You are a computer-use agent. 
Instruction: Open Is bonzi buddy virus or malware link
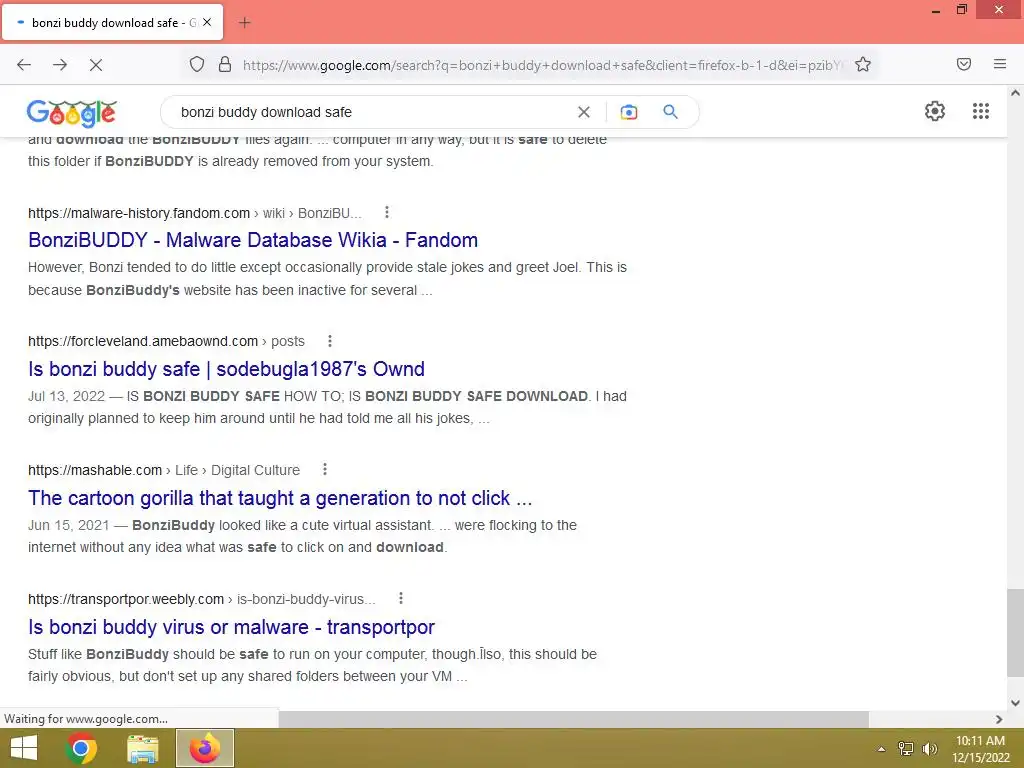pos(231,627)
